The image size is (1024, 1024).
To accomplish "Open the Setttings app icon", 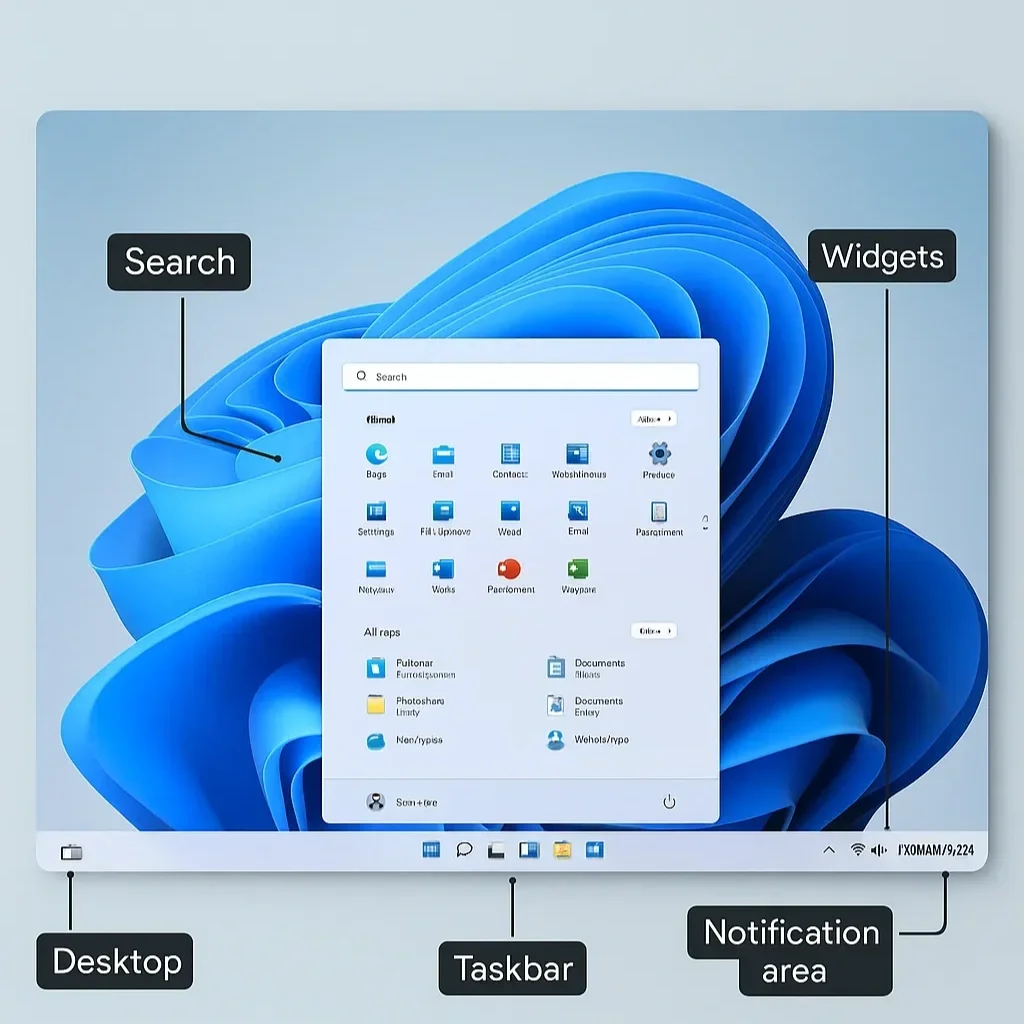I will pyautogui.click(x=376, y=511).
